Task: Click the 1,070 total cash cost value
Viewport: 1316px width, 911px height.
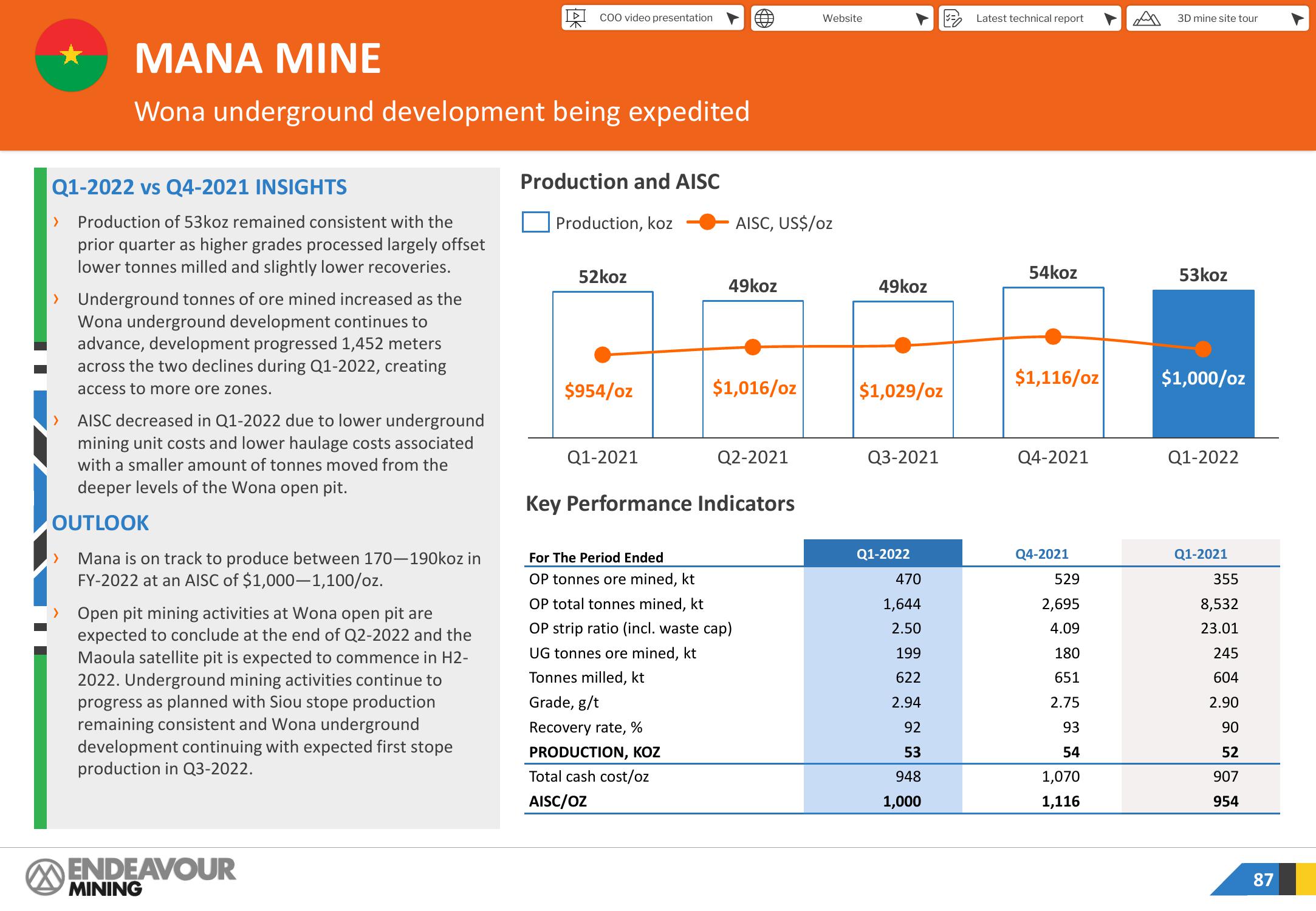Action: (x=1061, y=777)
